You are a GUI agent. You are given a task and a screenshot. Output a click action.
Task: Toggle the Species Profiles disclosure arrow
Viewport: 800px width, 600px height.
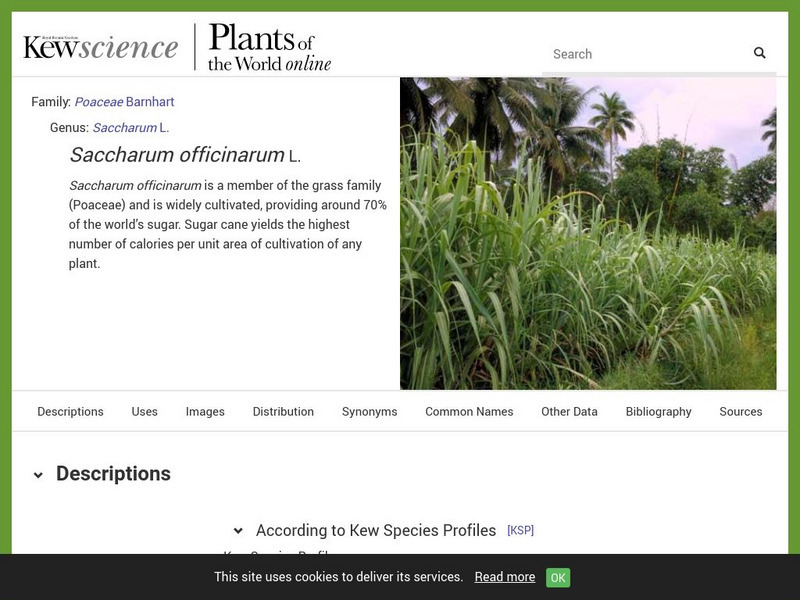coord(239,530)
